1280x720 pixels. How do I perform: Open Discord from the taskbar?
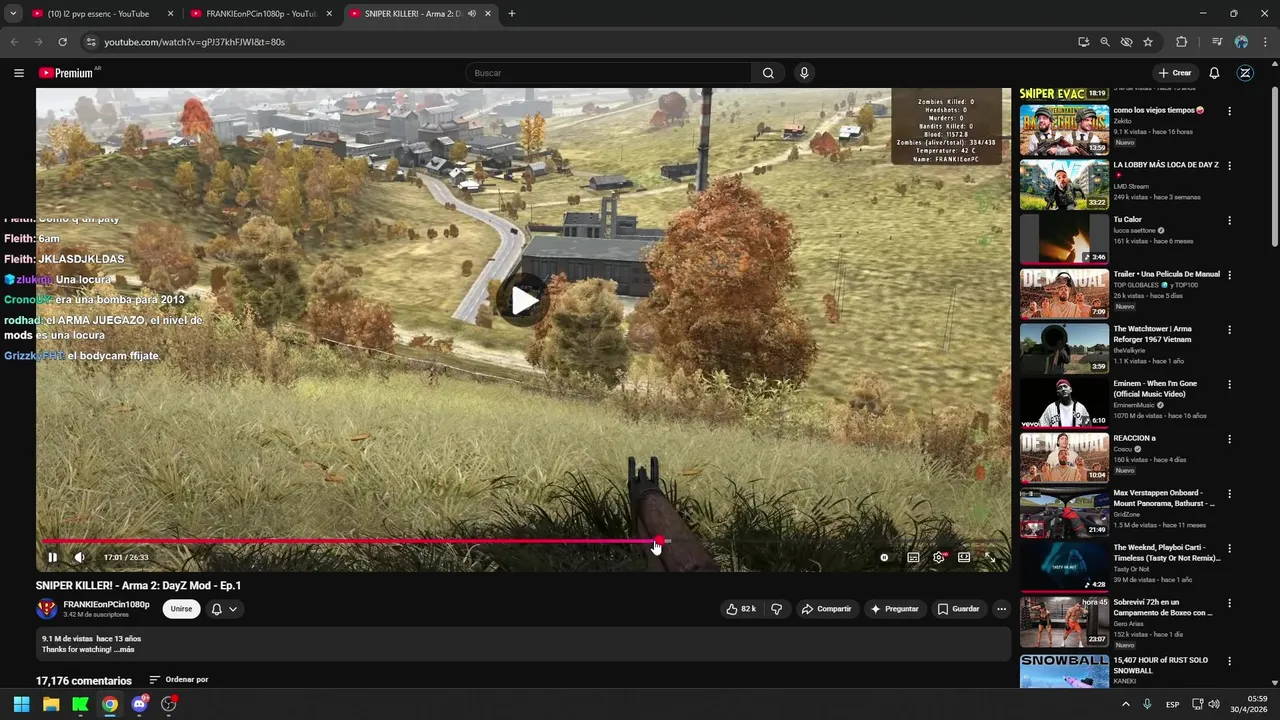click(139, 704)
